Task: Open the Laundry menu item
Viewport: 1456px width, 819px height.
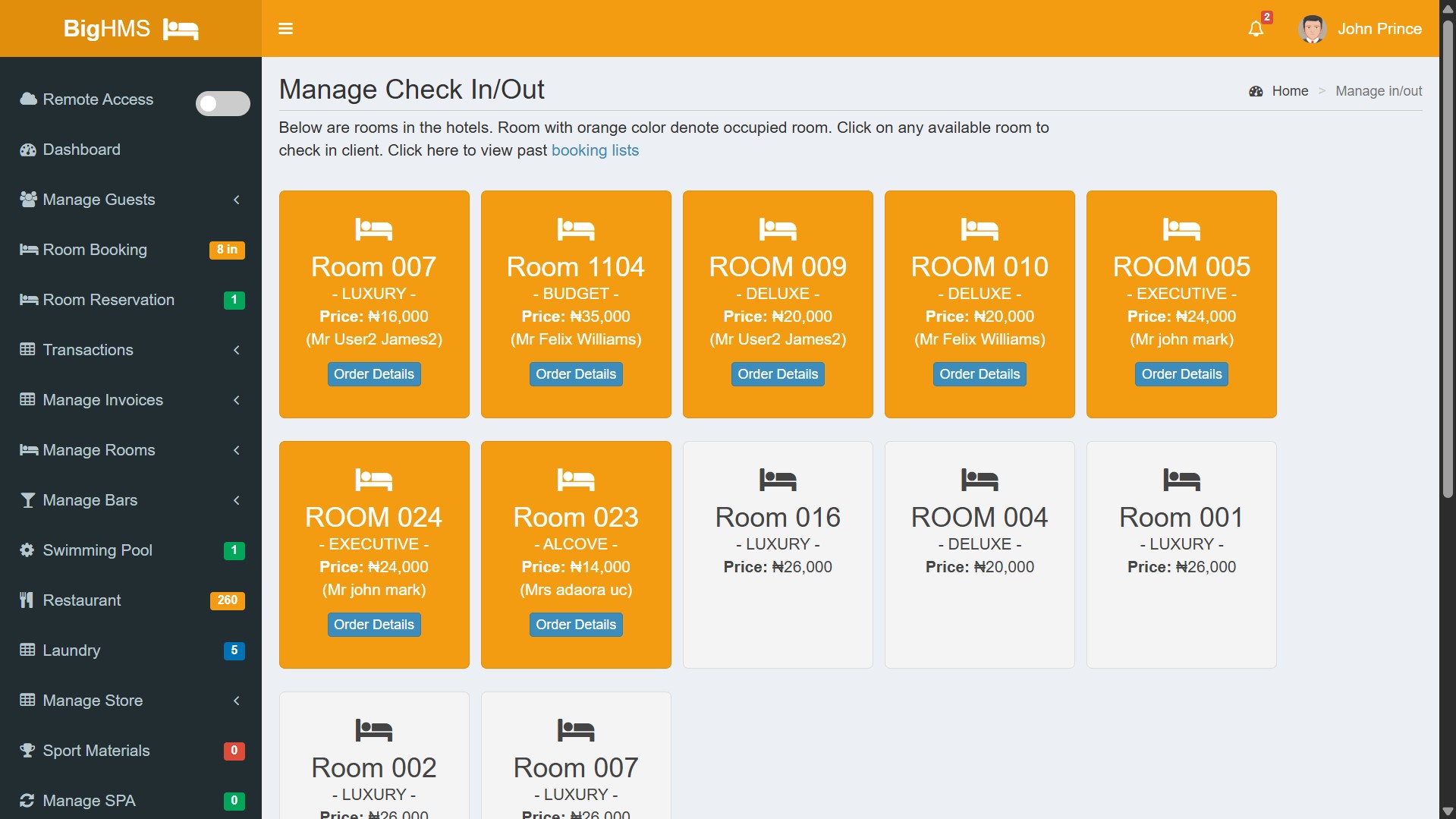Action: (x=71, y=650)
